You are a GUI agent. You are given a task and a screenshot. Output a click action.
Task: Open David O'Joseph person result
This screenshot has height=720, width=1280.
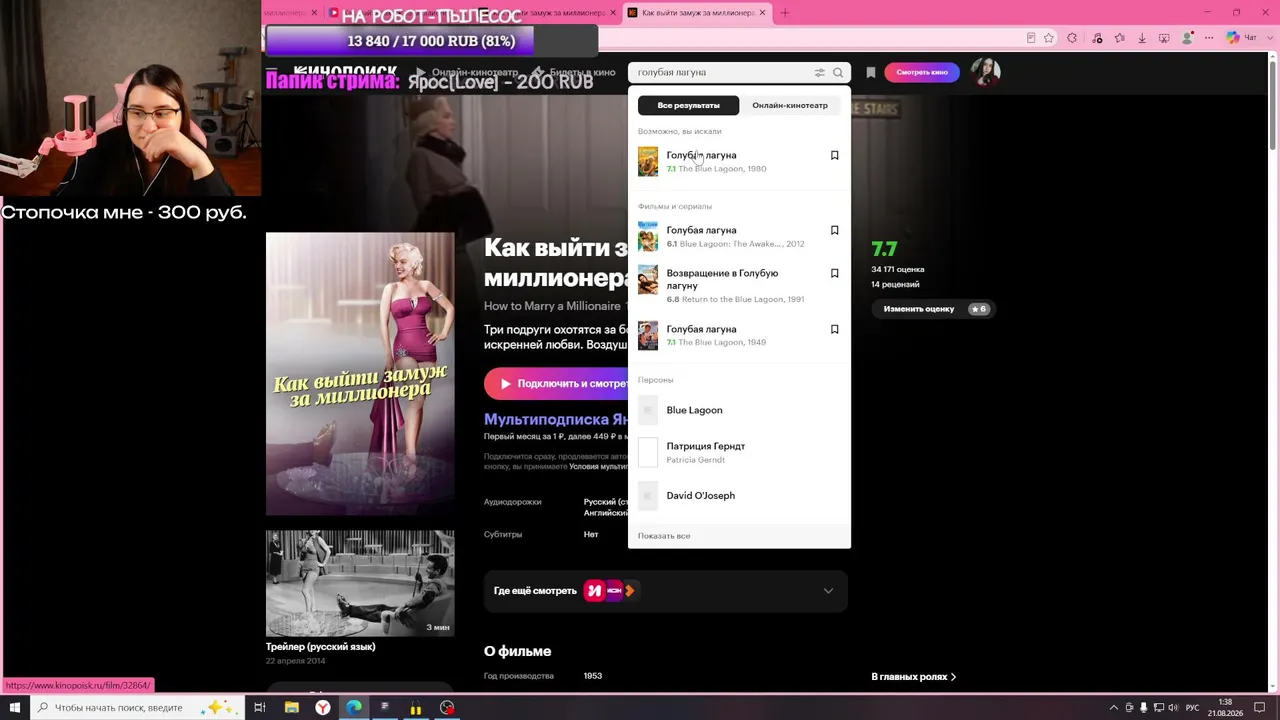(739, 495)
